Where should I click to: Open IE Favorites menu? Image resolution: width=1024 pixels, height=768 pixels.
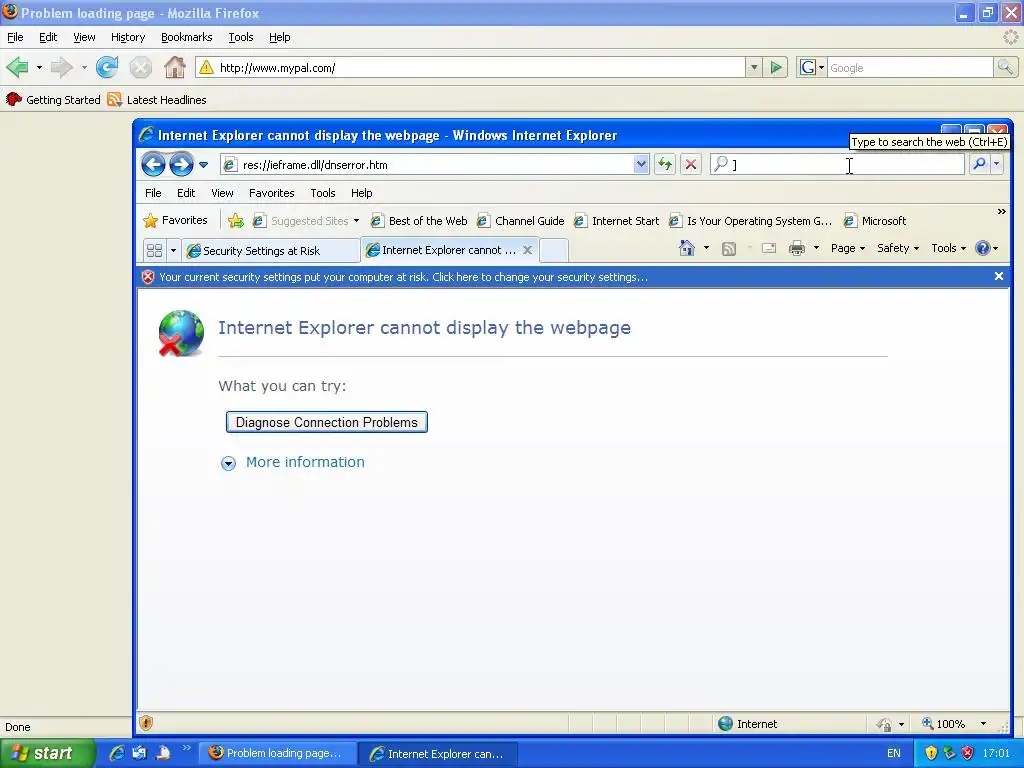click(272, 193)
